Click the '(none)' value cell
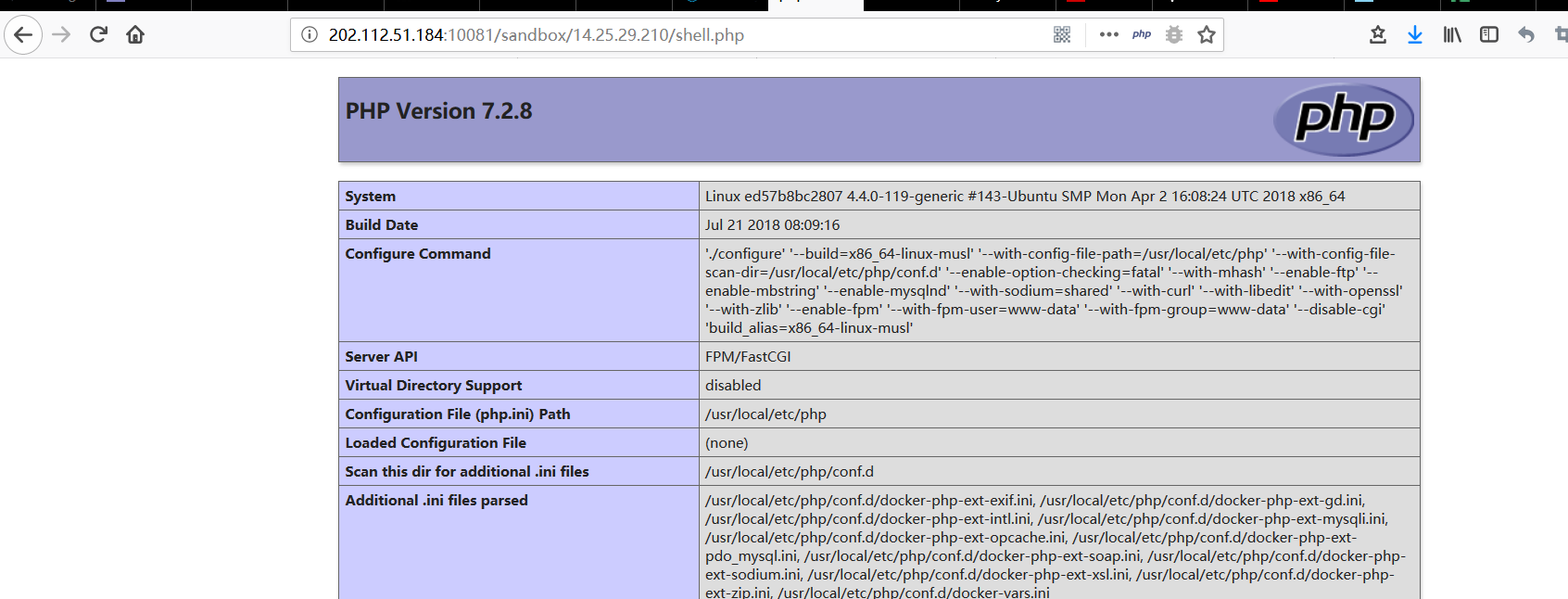The image size is (1568, 599). coord(1059,443)
